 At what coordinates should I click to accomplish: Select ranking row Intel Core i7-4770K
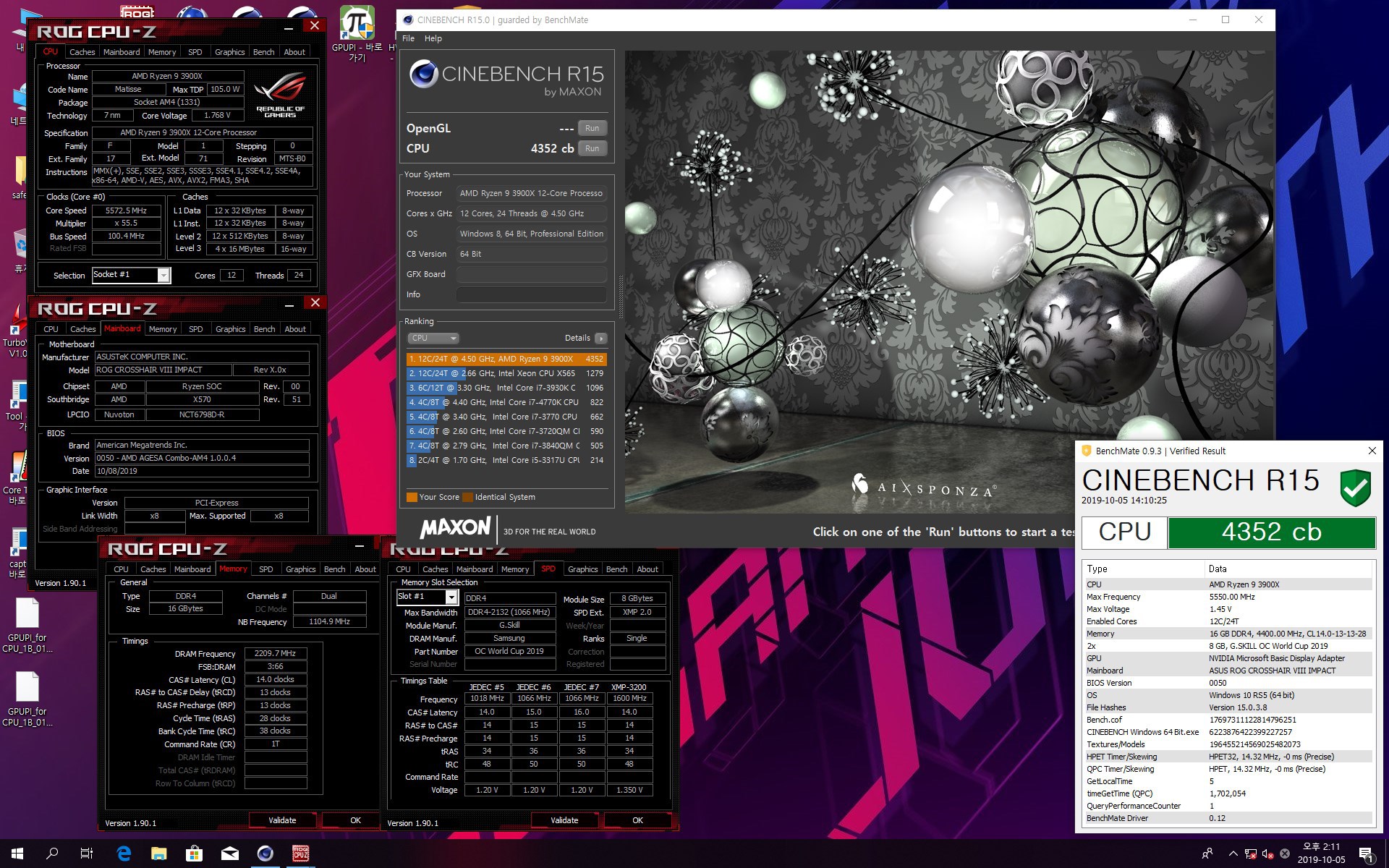coord(506,402)
